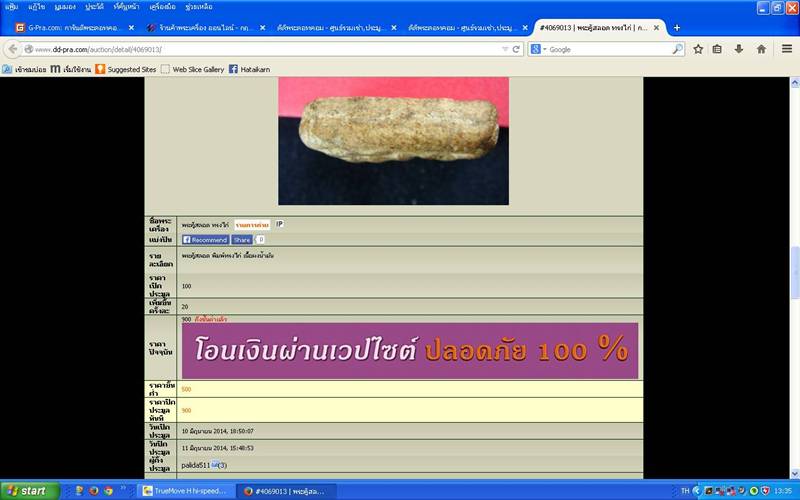Open the downloads arrow icon
This screenshot has height=500, width=800.
tap(738, 49)
